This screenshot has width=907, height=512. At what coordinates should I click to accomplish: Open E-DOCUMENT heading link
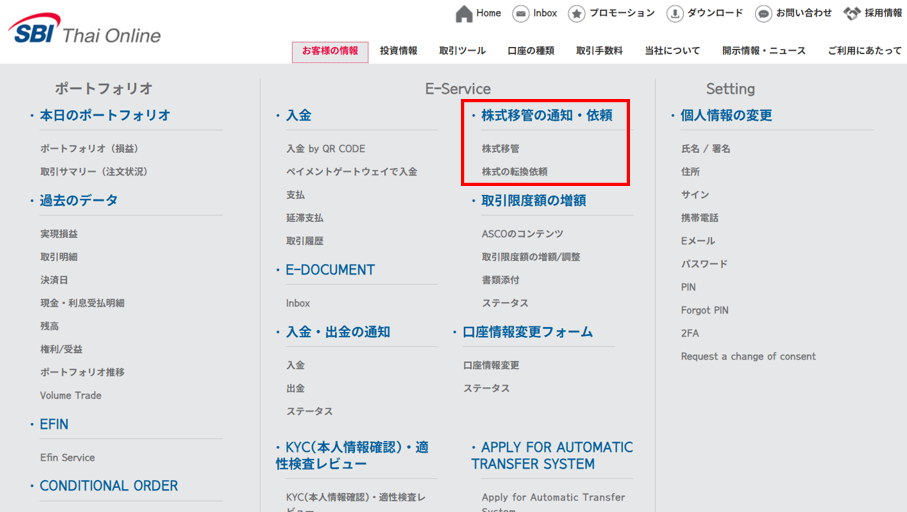[330, 270]
